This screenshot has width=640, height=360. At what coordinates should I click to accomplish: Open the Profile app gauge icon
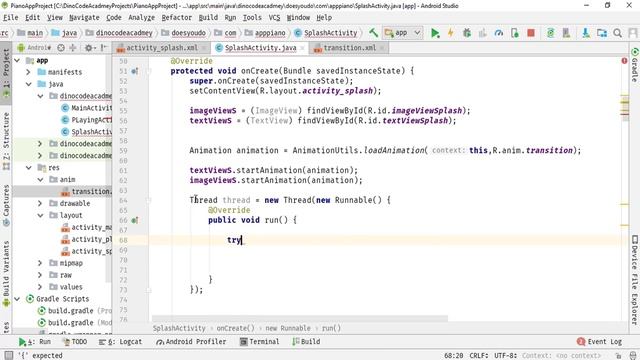coord(498,33)
